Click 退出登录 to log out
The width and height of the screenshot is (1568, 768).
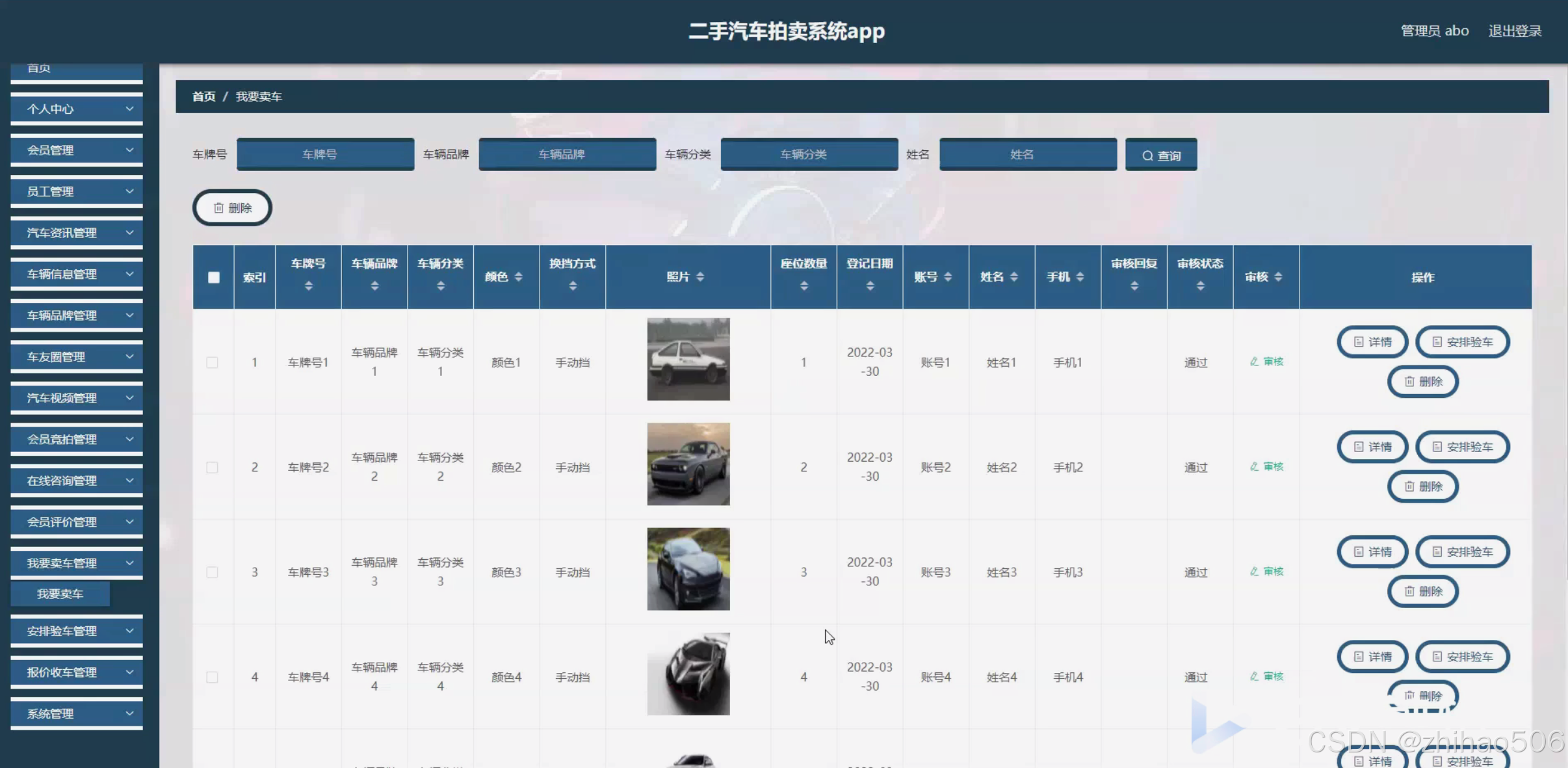click(1515, 31)
